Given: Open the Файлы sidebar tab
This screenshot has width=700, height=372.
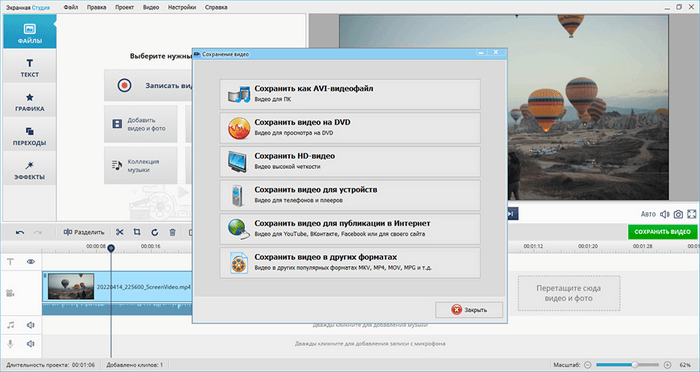Looking at the screenshot, I should 29,32.
